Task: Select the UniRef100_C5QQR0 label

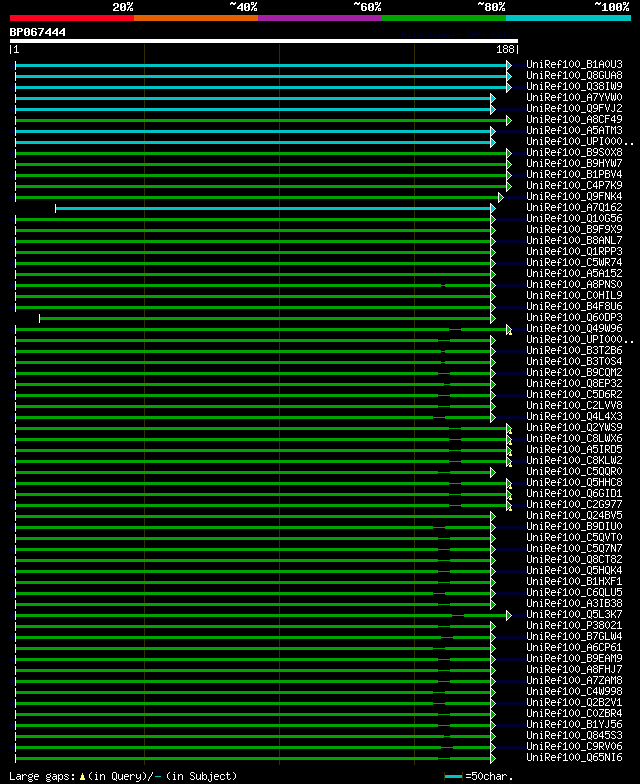Action: pos(574,472)
